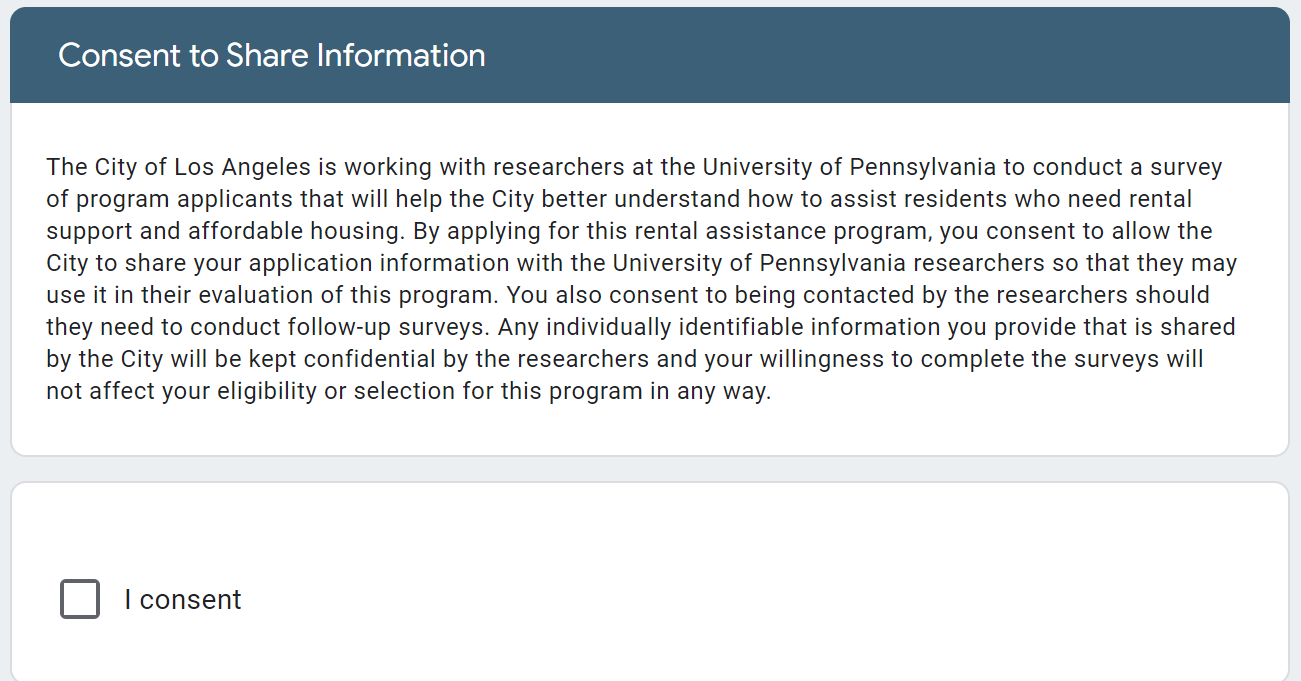Click the "Consent to Share Information" heading
This screenshot has width=1301, height=681.
click(272, 55)
